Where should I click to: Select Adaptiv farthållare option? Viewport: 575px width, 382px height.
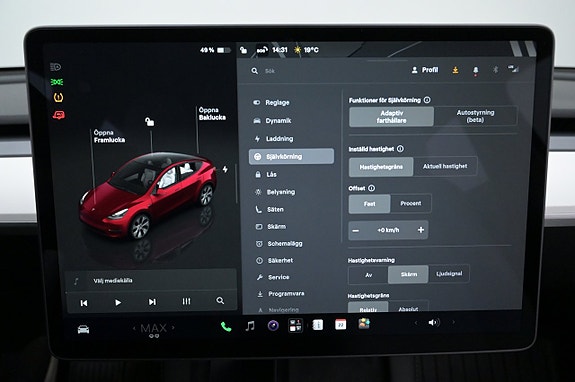[x=391, y=117]
